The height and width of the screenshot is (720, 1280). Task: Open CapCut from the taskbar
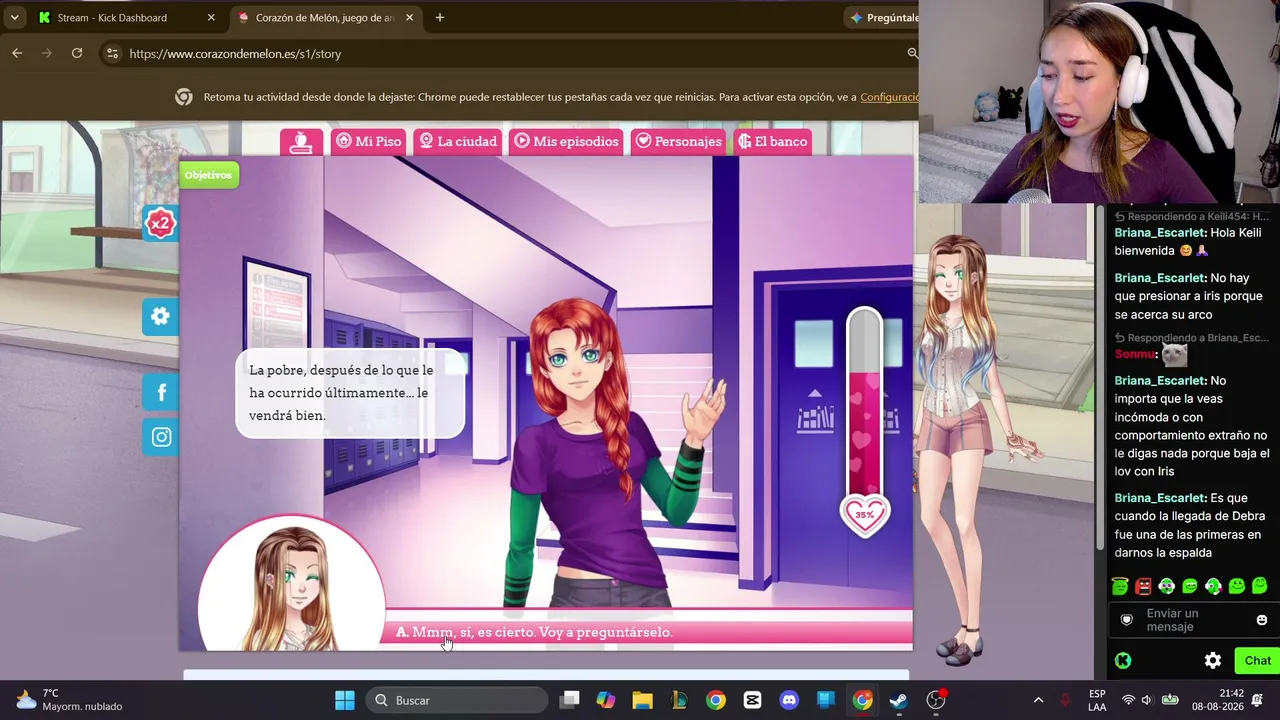click(x=752, y=700)
